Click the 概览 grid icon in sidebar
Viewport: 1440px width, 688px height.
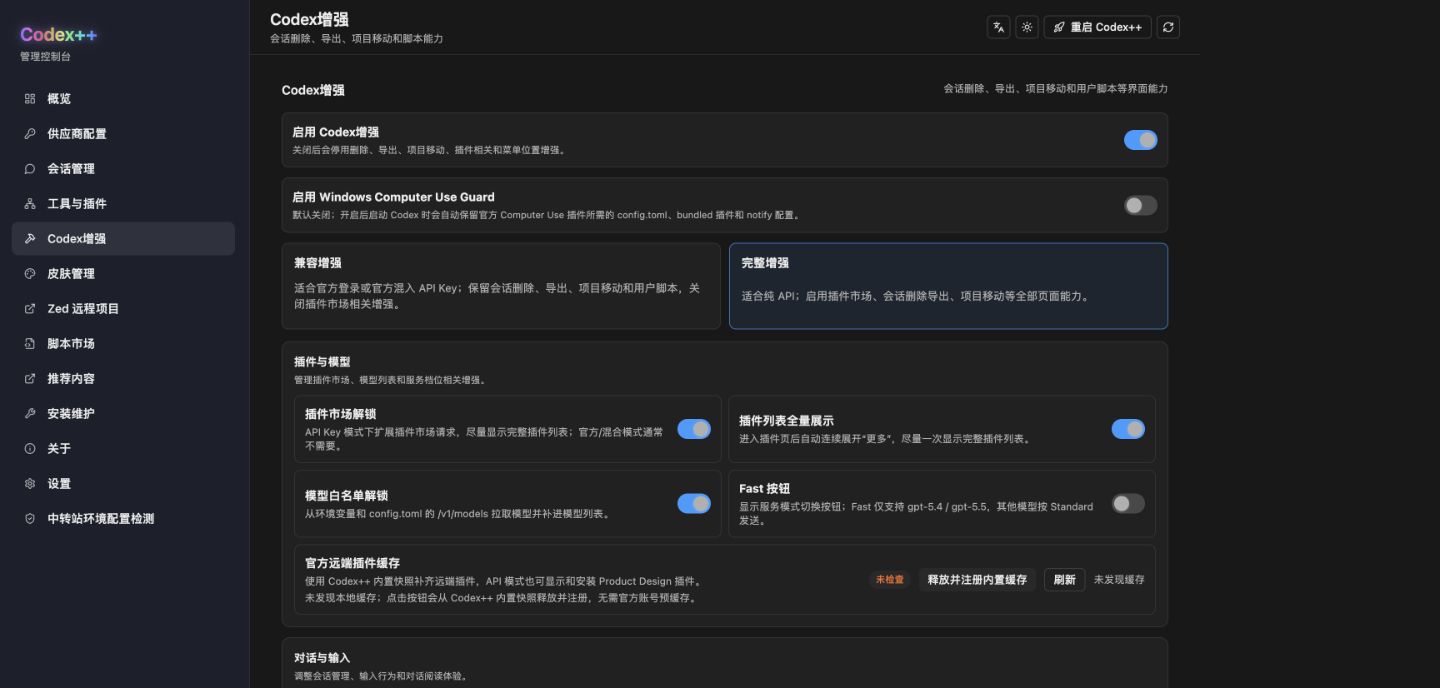tap(30, 99)
